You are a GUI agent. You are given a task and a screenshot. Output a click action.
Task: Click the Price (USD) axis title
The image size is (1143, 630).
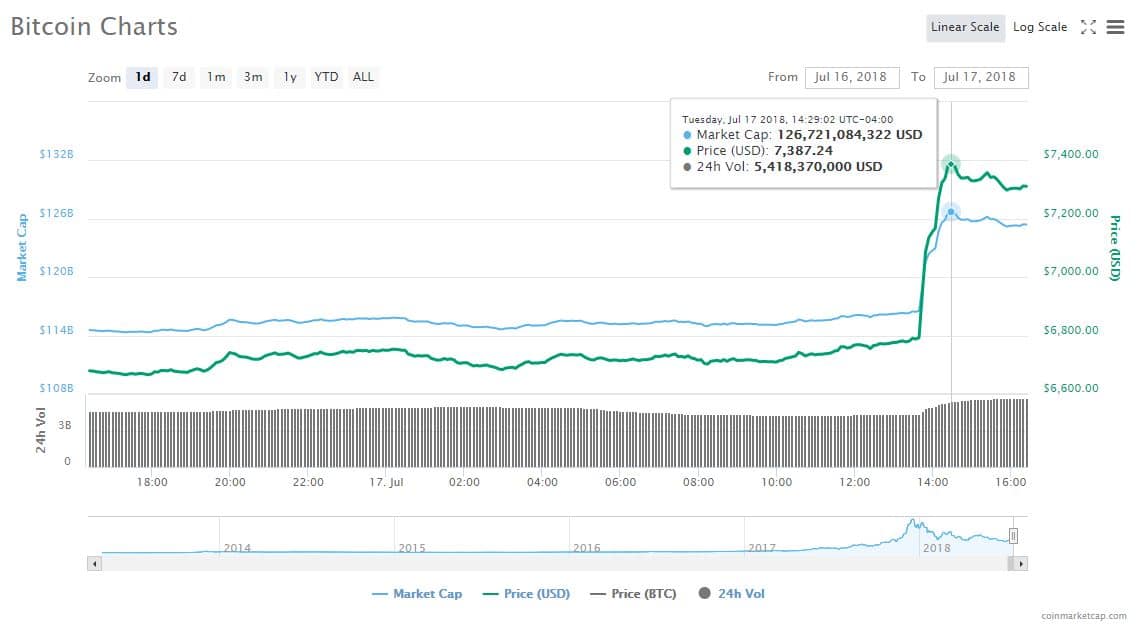[1115, 248]
